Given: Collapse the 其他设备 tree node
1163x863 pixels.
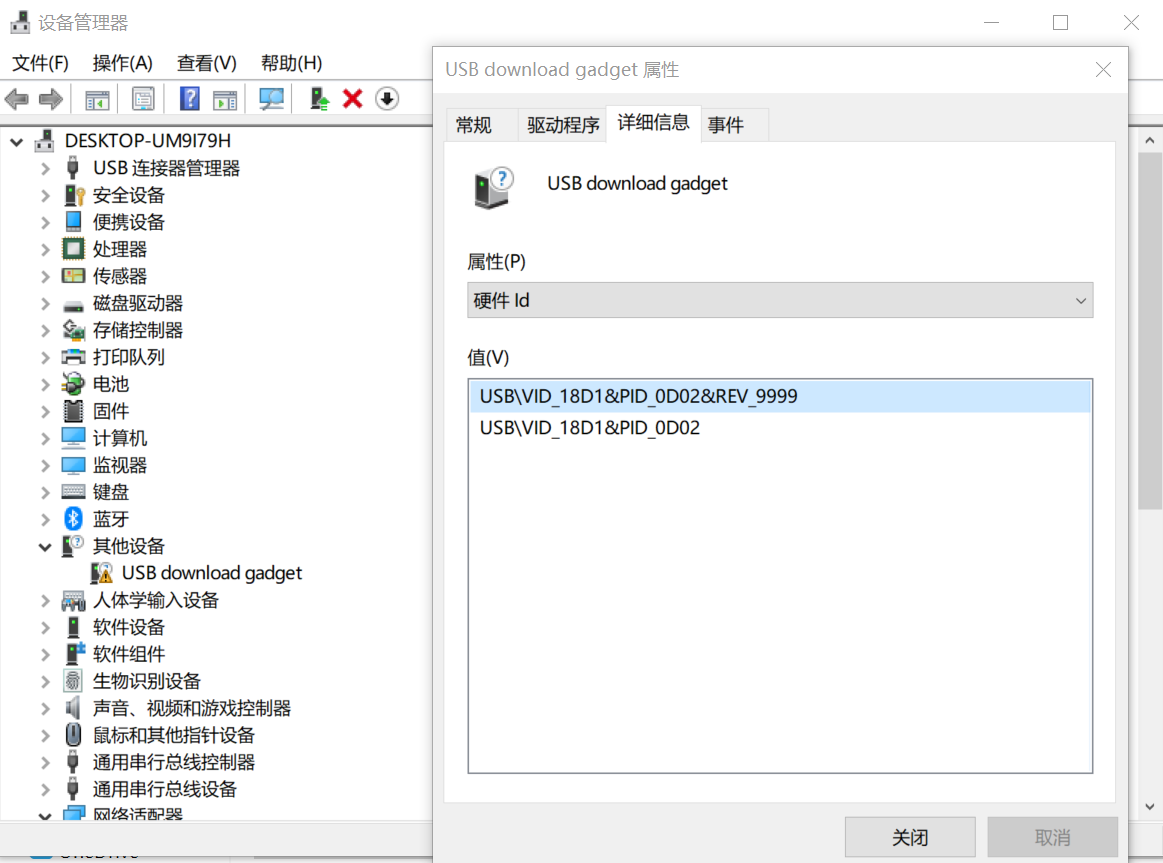Looking at the screenshot, I should [45, 546].
